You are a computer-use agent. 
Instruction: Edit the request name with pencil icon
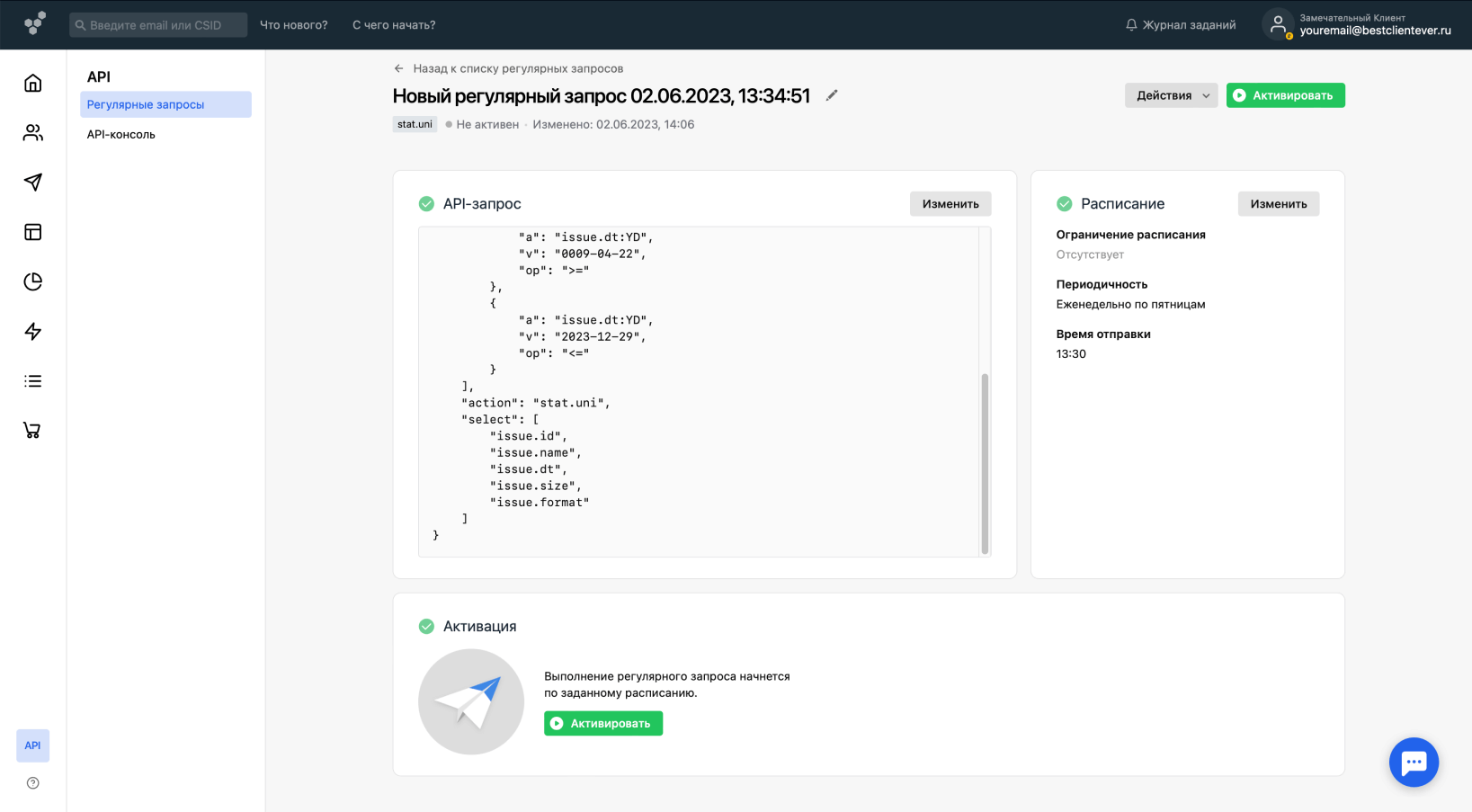831,94
